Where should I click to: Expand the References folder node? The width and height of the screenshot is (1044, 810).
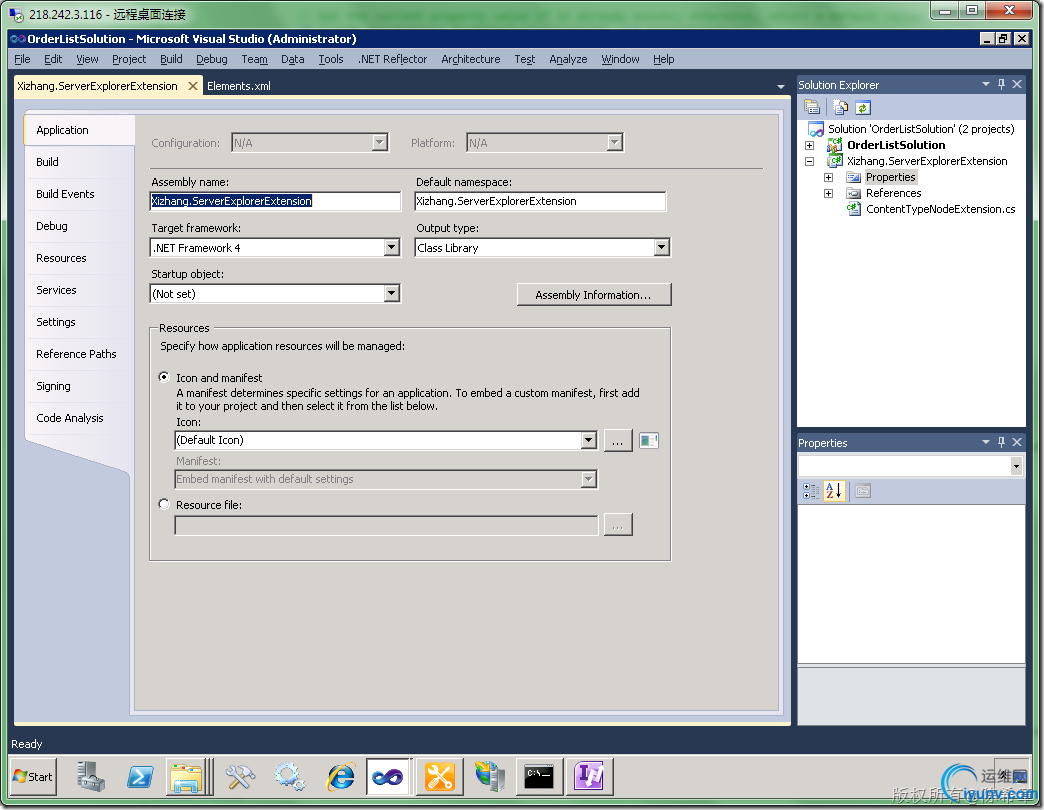[x=828, y=193]
